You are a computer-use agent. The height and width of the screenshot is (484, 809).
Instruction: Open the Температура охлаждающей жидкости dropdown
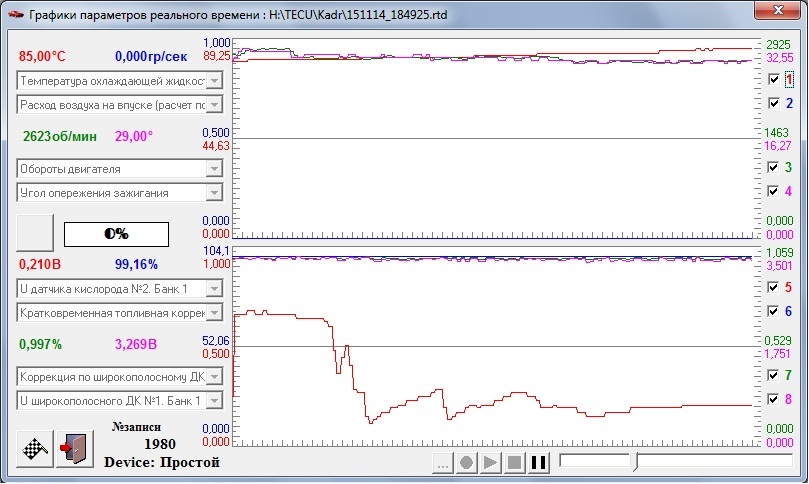pos(214,80)
